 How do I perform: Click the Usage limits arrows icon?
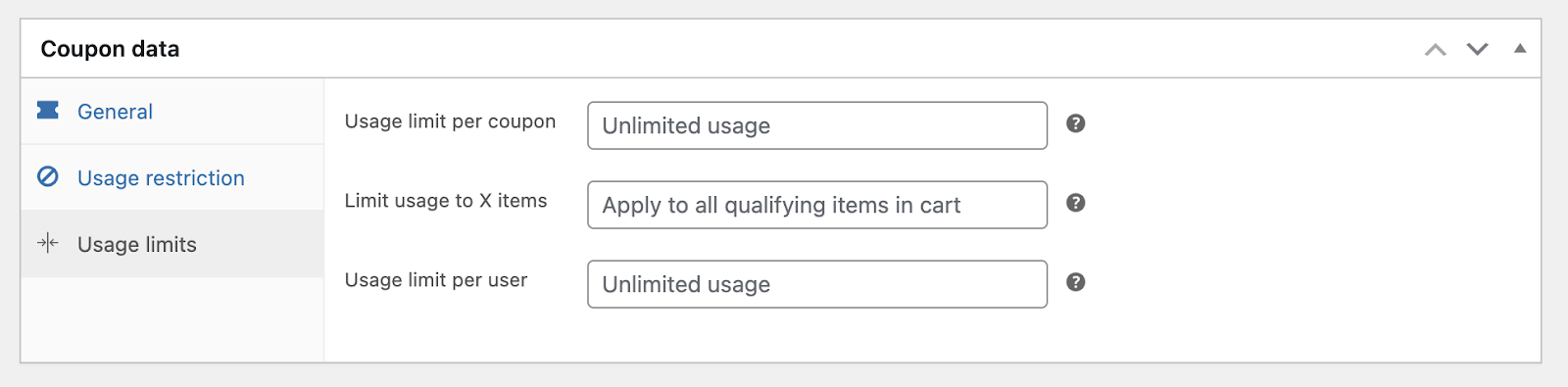pos(48,243)
